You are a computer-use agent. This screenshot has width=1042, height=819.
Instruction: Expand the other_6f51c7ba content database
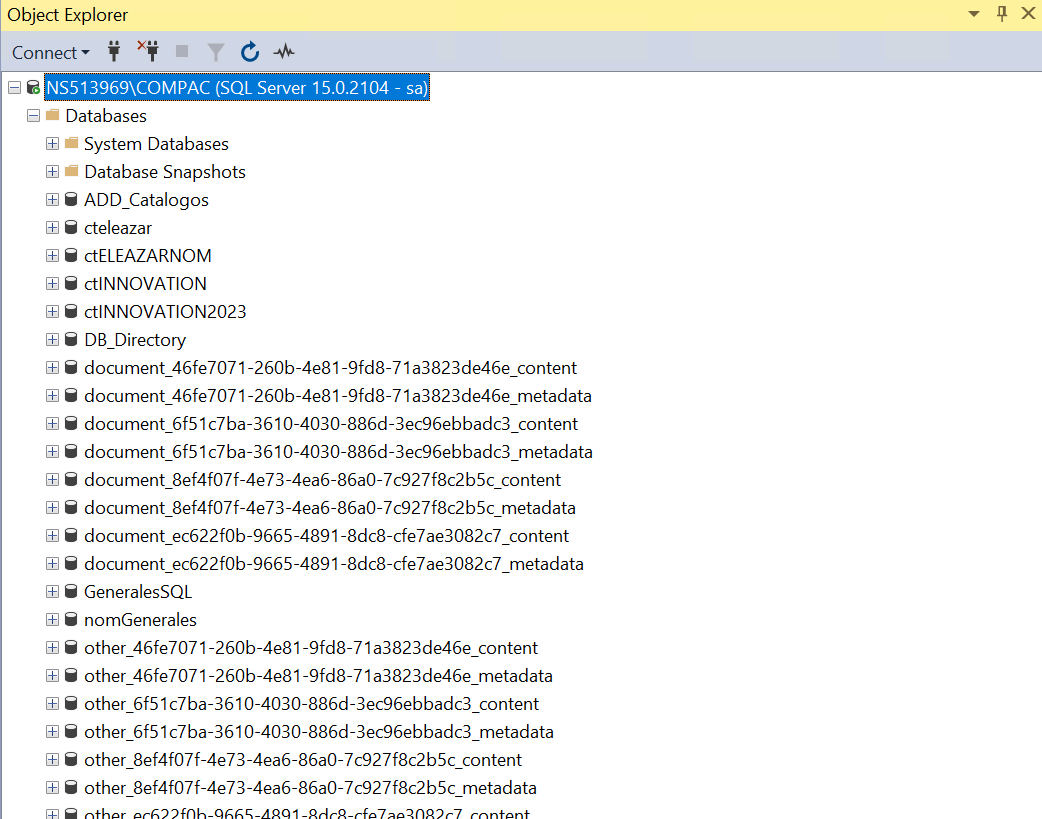tap(52, 704)
